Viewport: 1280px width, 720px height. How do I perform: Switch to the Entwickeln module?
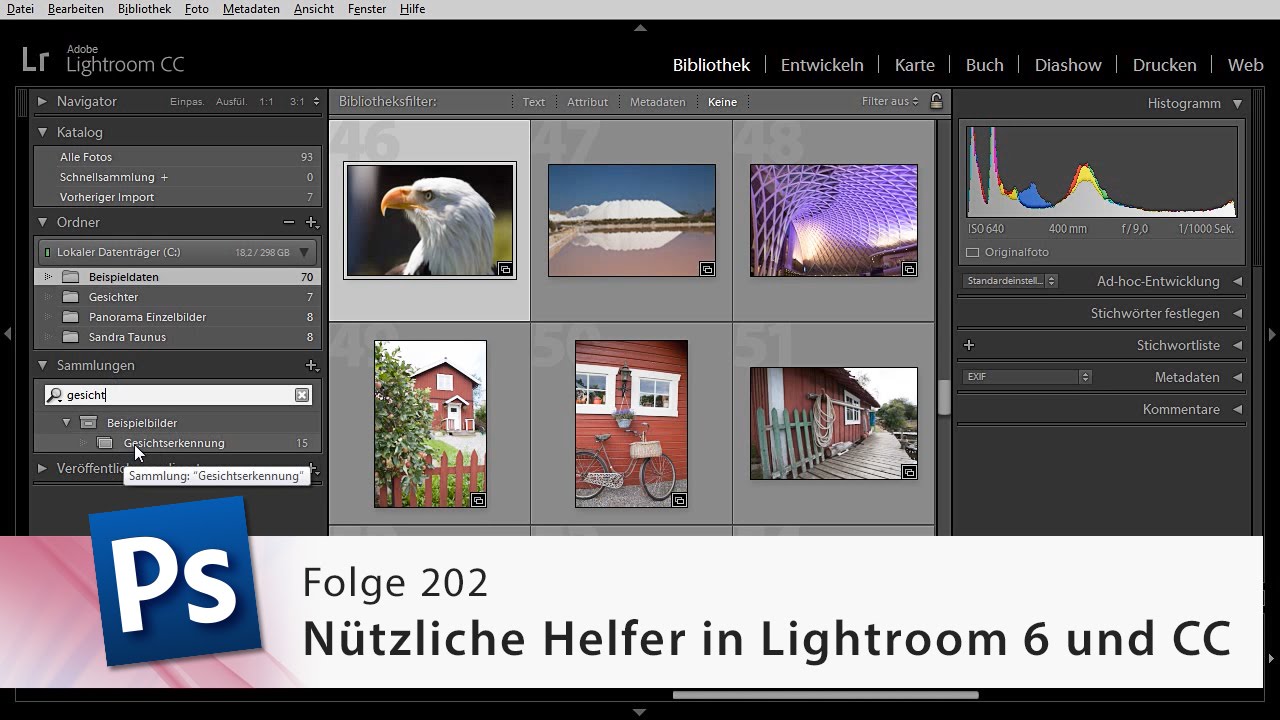pos(822,65)
